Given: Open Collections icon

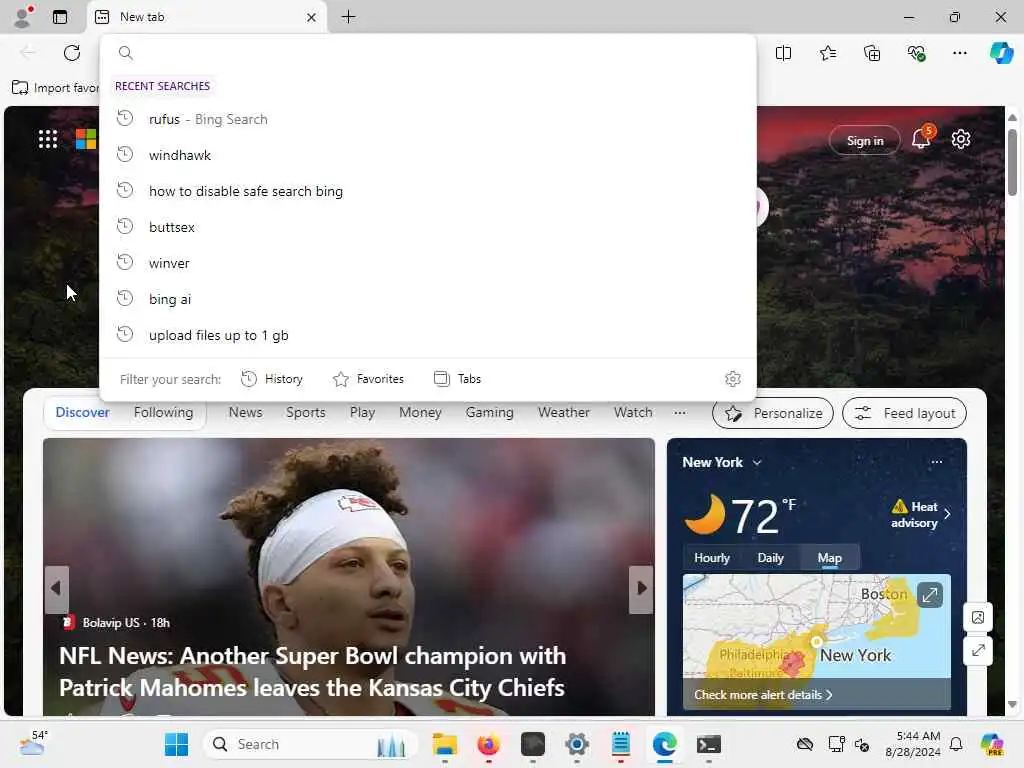Looking at the screenshot, I should tap(872, 53).
